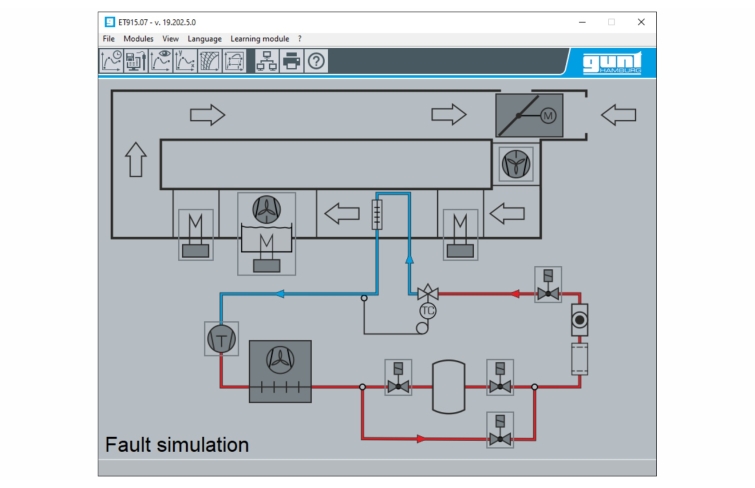755x488 pixels.
Task: Select the humidifier with fan symbol
Action: coord(266,234)
